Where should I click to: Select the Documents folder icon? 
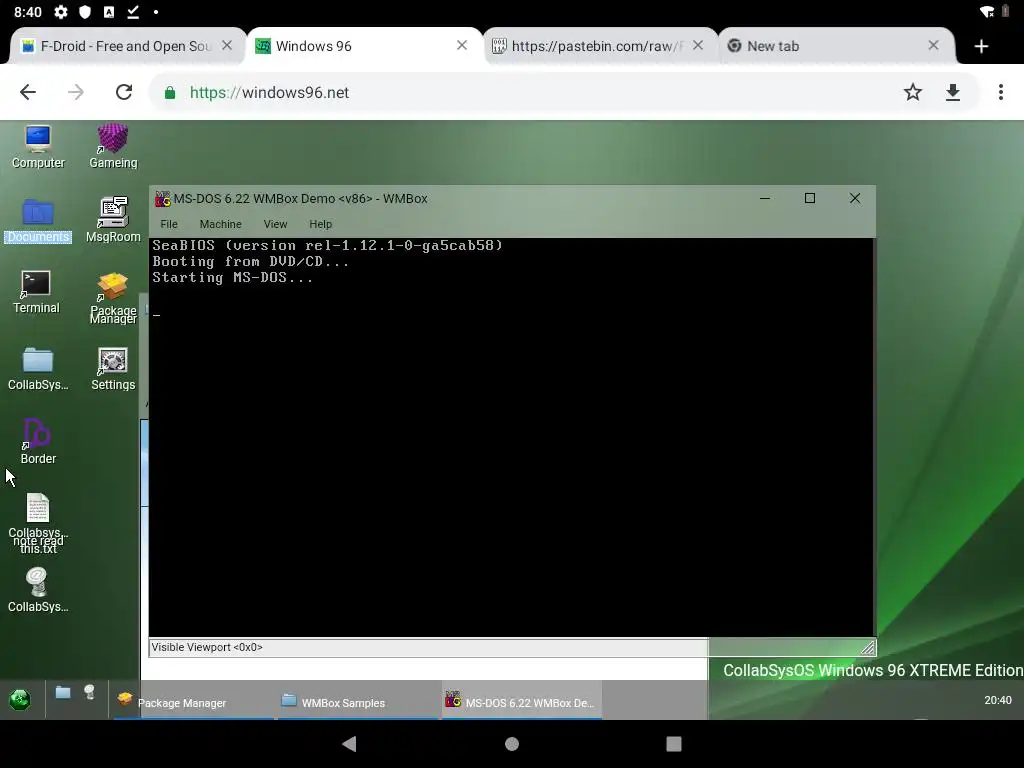38,221
